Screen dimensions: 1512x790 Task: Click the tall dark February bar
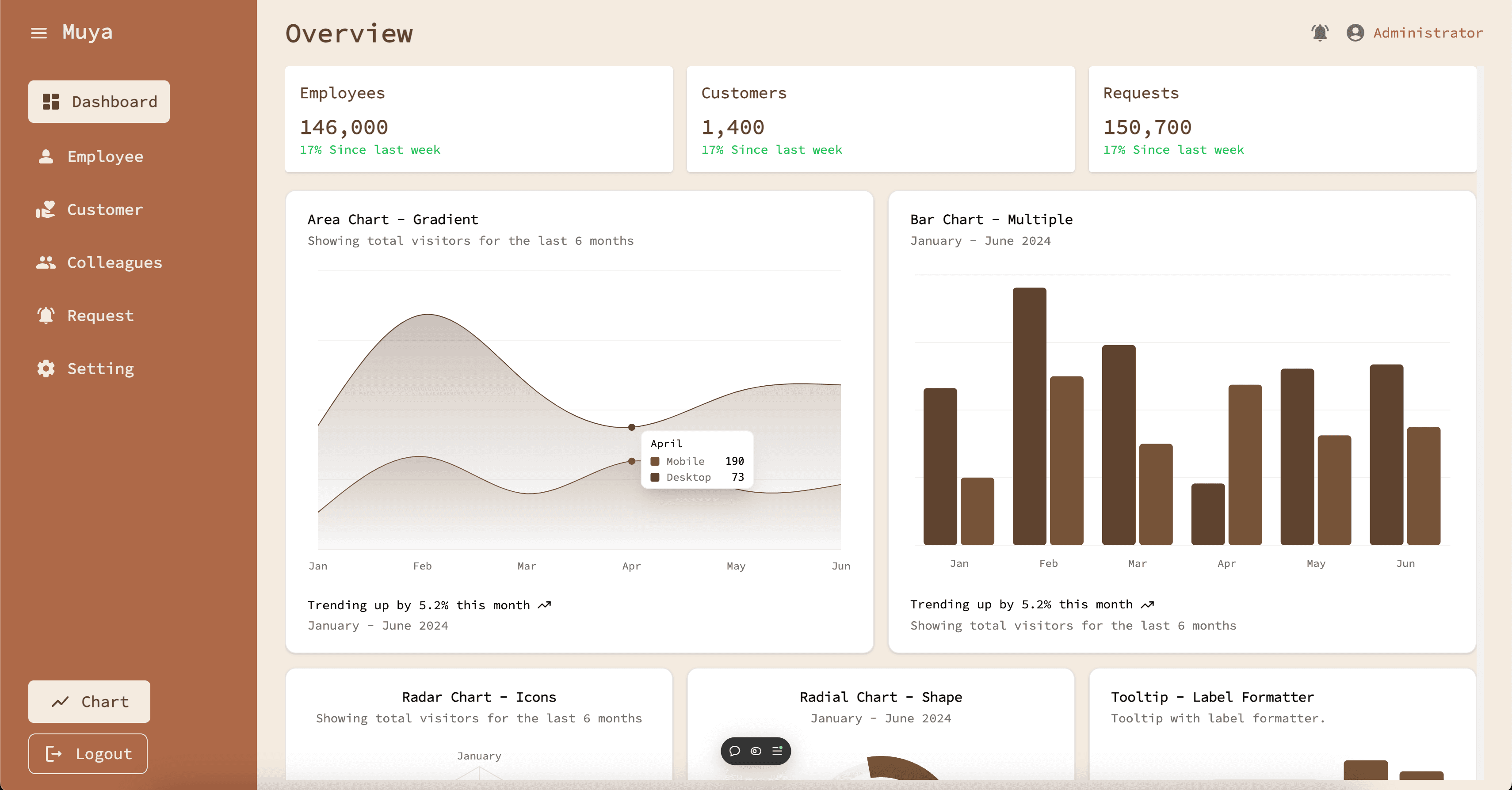coord(1030,416)
